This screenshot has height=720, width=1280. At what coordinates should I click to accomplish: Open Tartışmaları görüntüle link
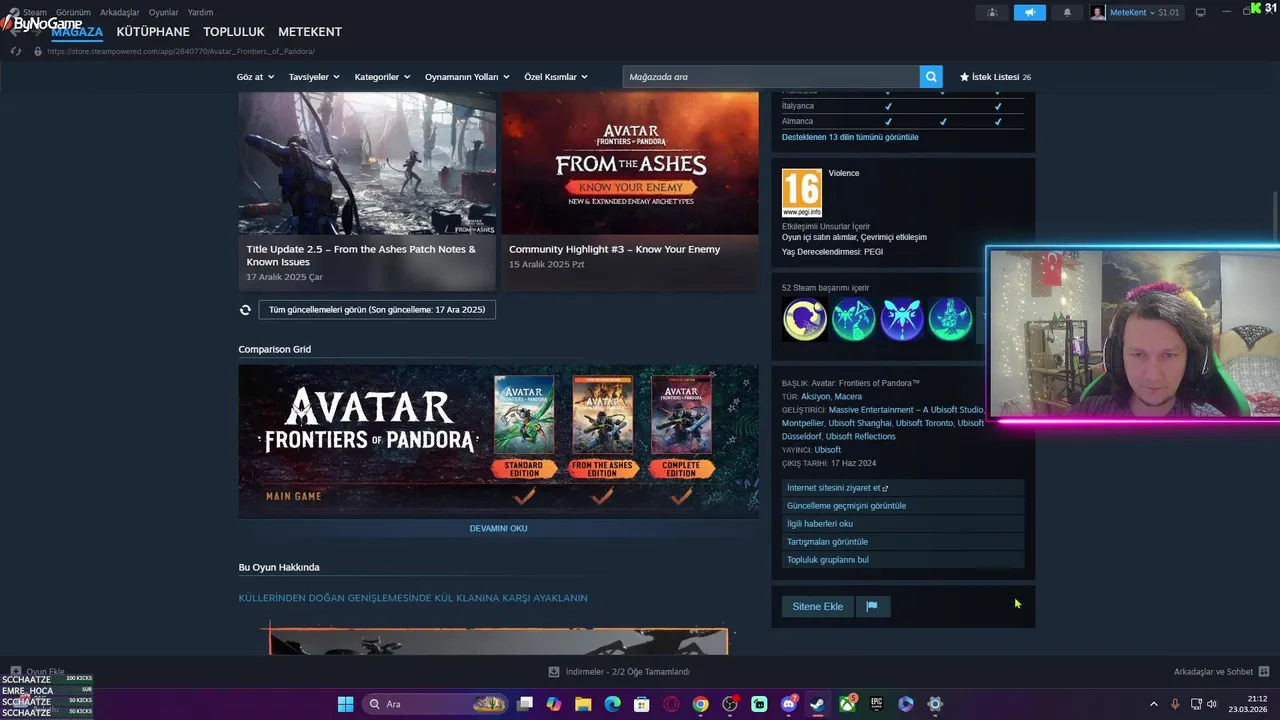903,542
